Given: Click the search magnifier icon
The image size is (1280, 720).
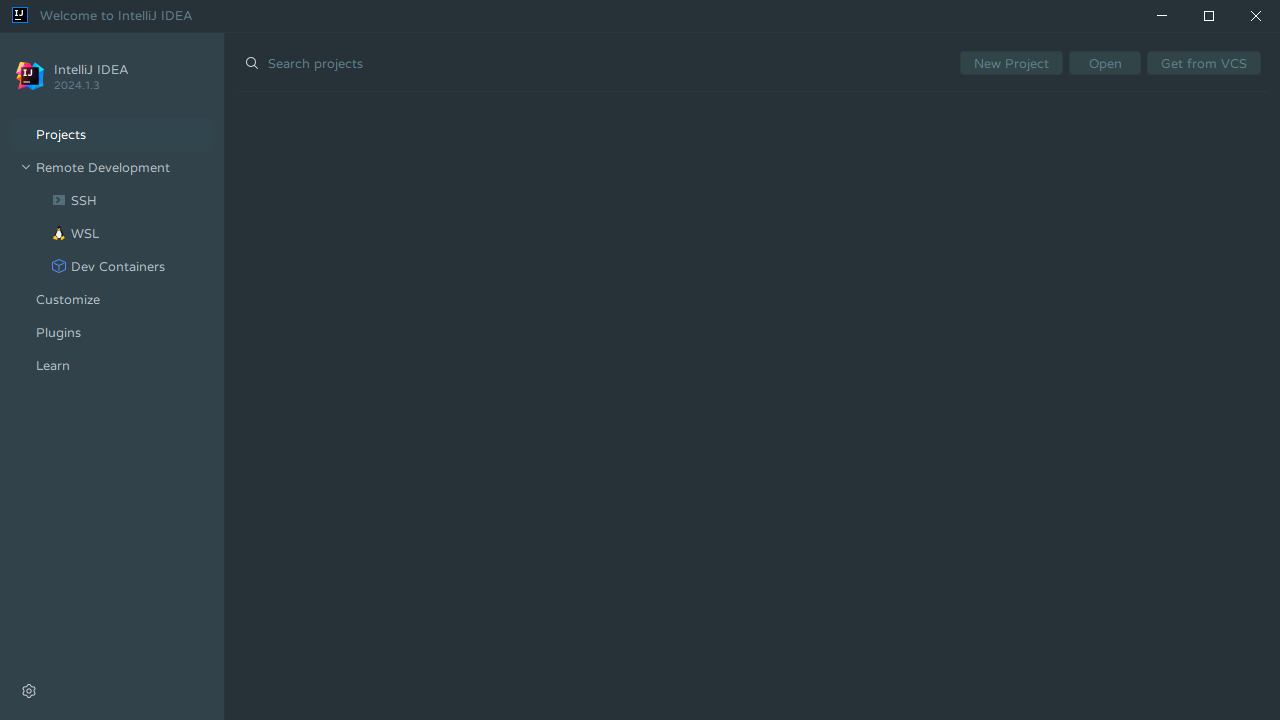Looking at the screenshot, I should [x=252, y=63].
